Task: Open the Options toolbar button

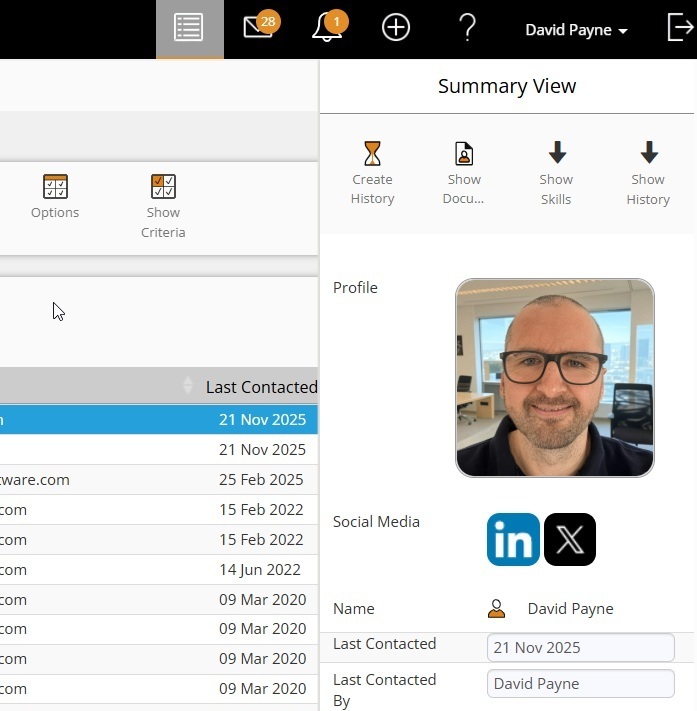Action: click(55, 196)
